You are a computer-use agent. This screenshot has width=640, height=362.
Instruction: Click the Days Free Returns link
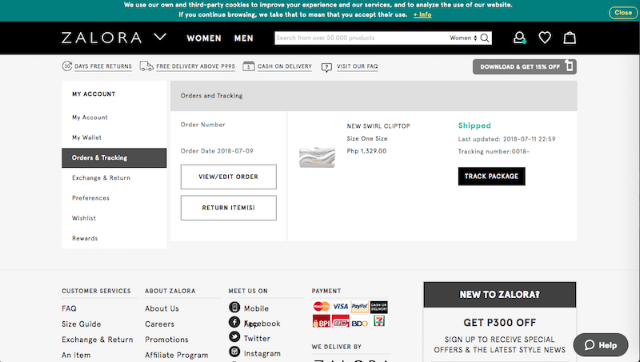click(103, 67)
